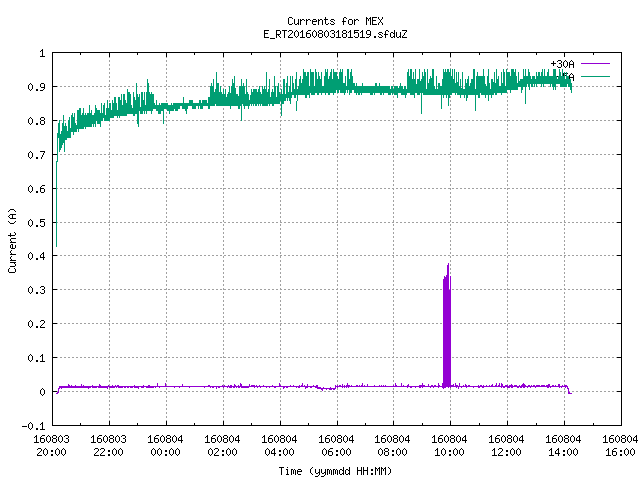Click y-axis tick label "0.3"

tap(36, 290)
